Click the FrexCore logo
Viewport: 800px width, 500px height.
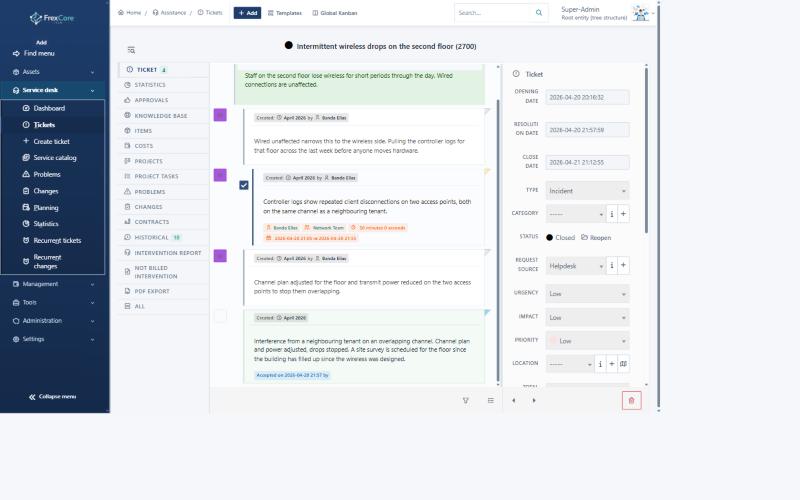[x=52, y=18]
